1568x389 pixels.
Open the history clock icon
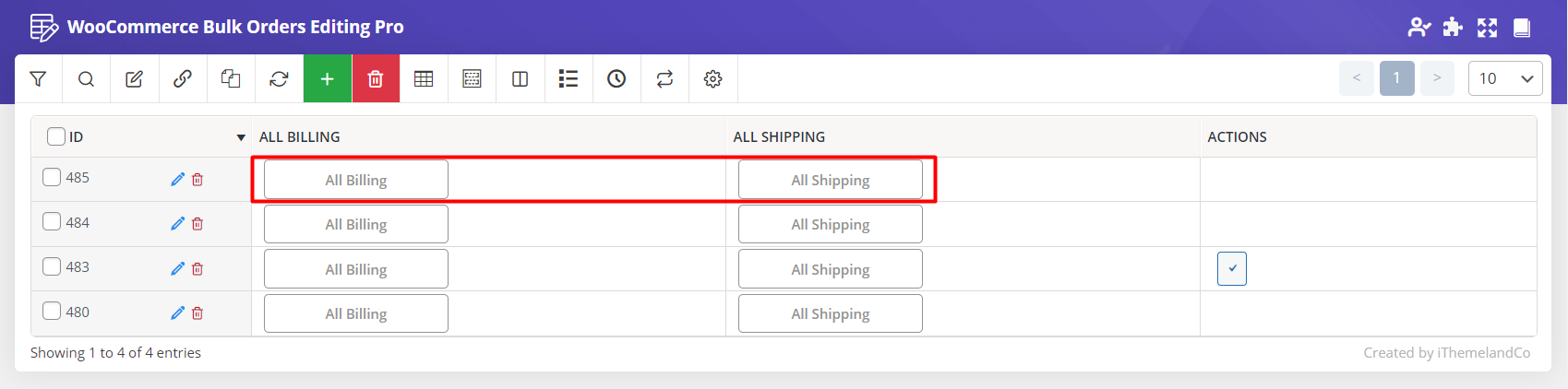click(616, 79)
